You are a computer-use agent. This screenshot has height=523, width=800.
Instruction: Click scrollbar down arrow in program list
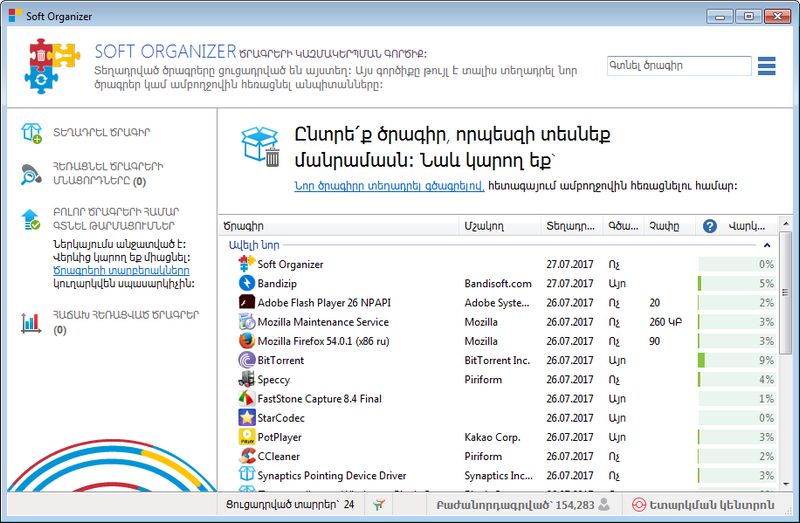tap(786, 484)
